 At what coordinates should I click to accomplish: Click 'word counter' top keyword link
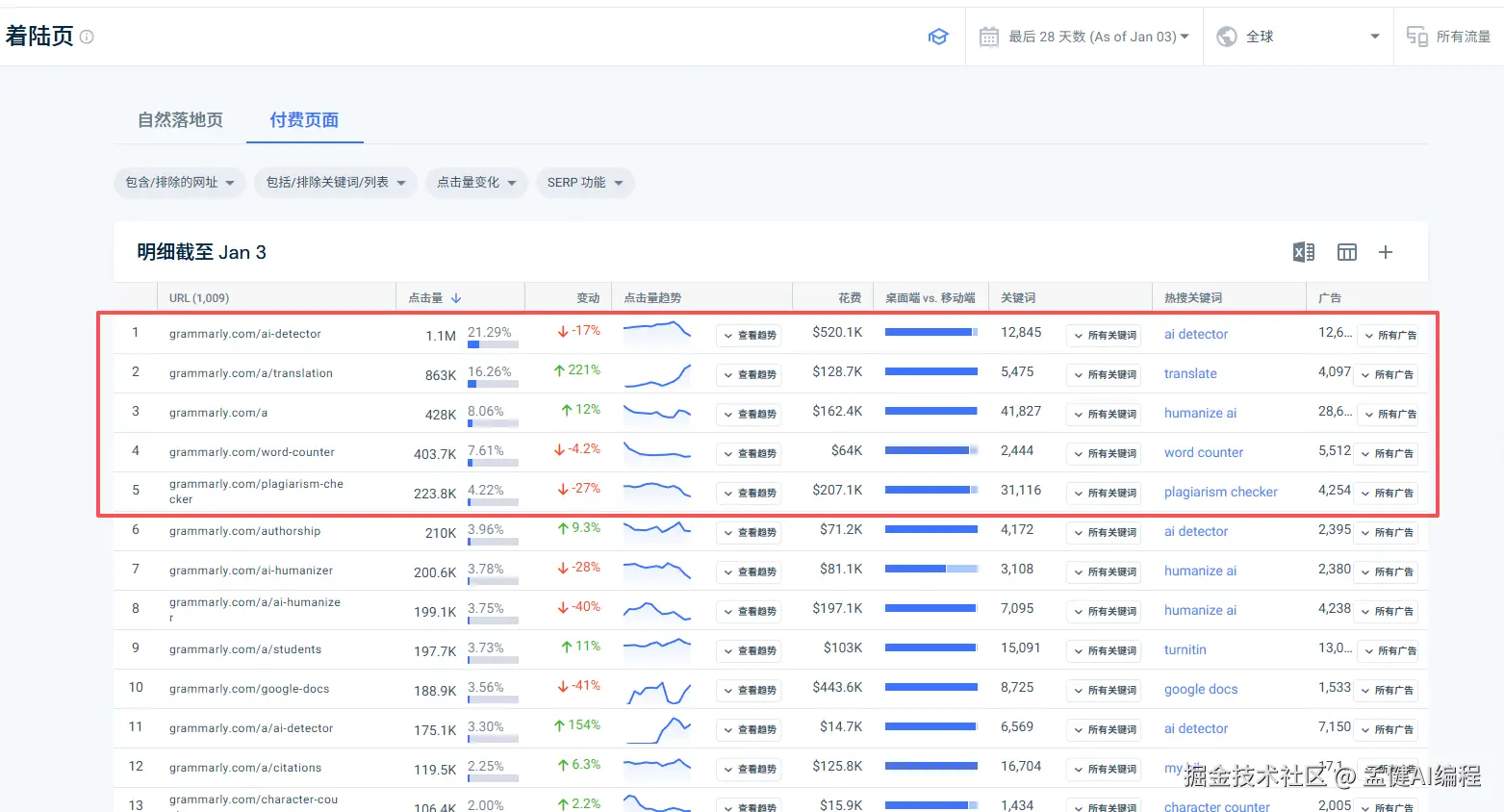pyautogui.click(x=1204, y=452)
